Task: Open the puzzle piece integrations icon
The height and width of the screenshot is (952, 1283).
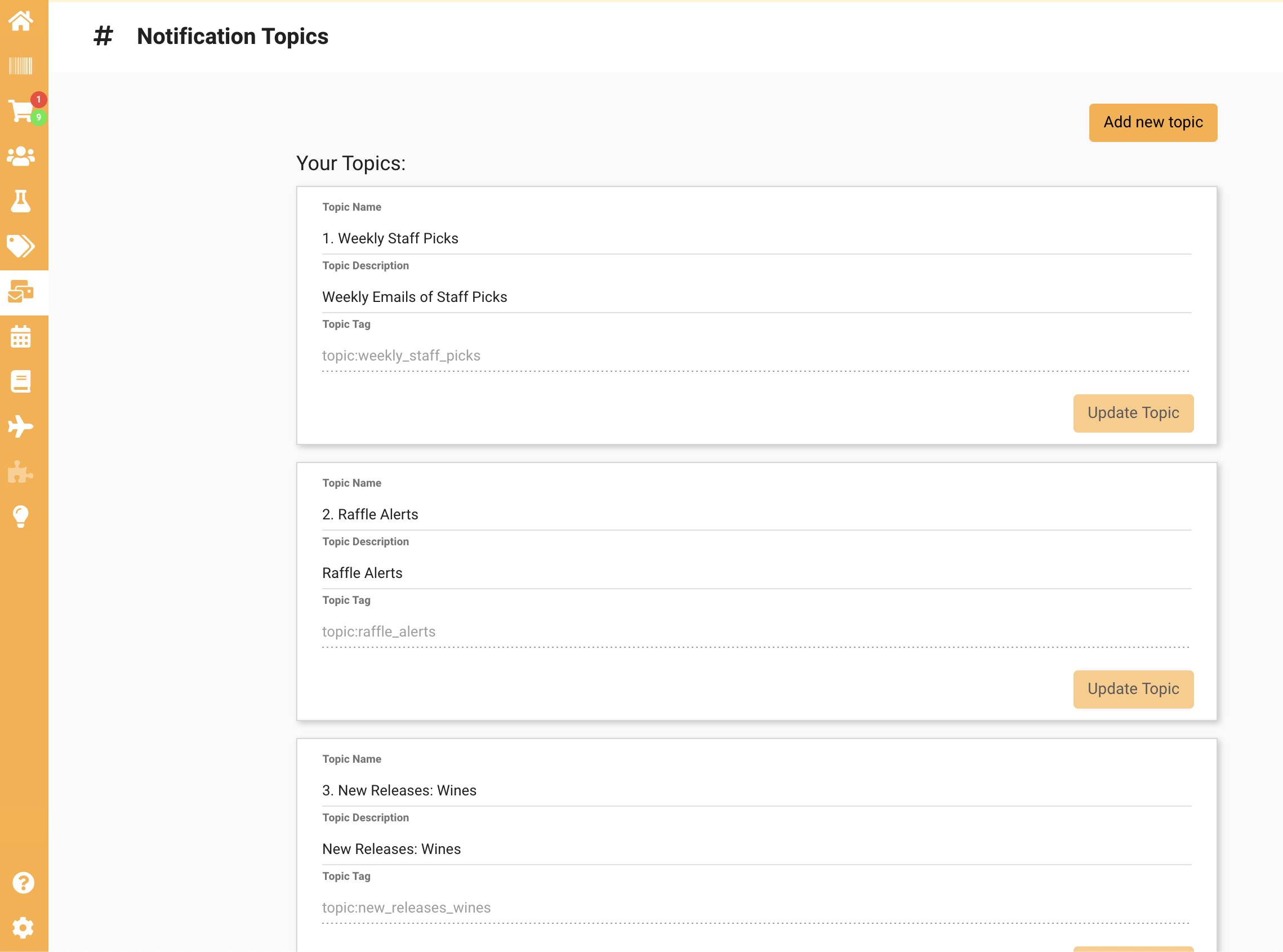Action: pyautogui.click(x=21, y=472)
